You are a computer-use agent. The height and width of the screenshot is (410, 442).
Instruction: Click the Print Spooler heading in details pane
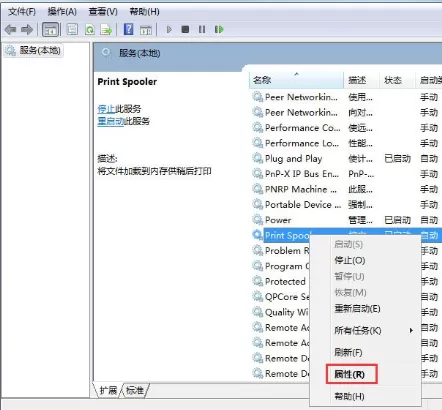(127, 82)
